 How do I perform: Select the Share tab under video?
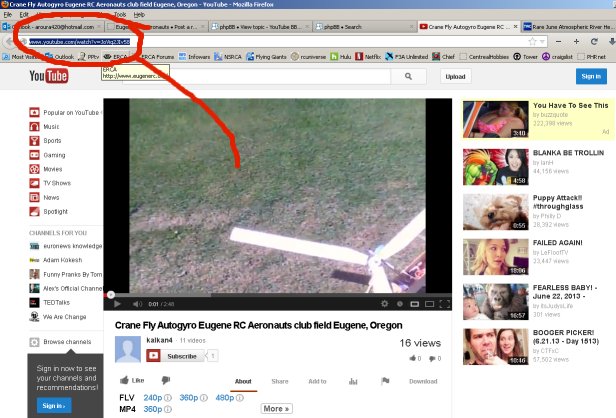pyautogui.click(x=280, y=381)
